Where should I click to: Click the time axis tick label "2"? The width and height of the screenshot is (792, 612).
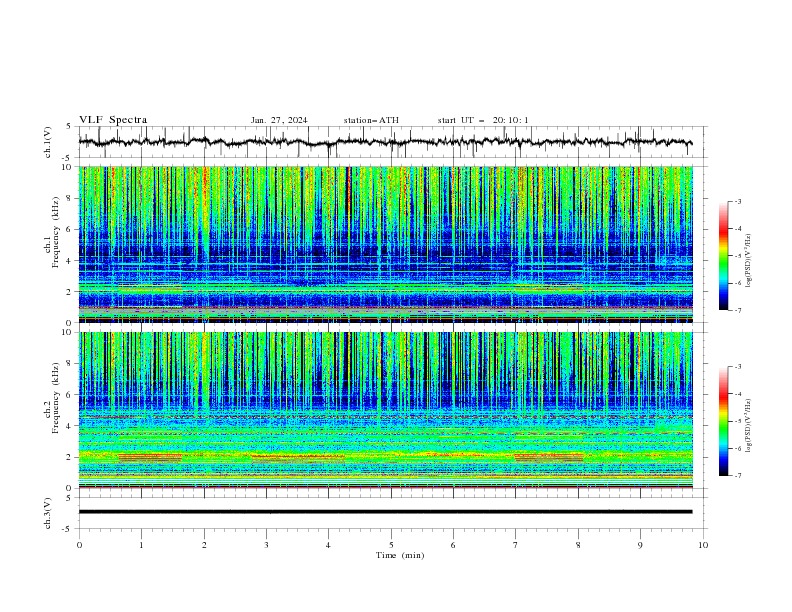[204, 545]
